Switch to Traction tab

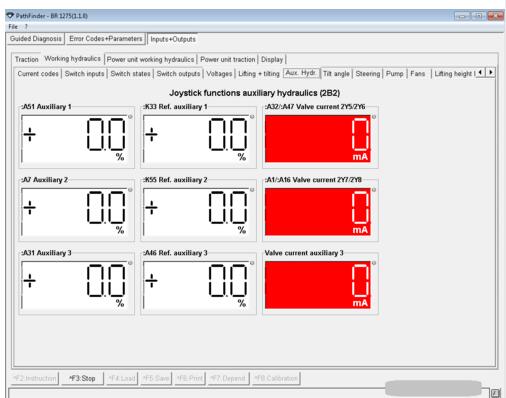pos(26,59)
